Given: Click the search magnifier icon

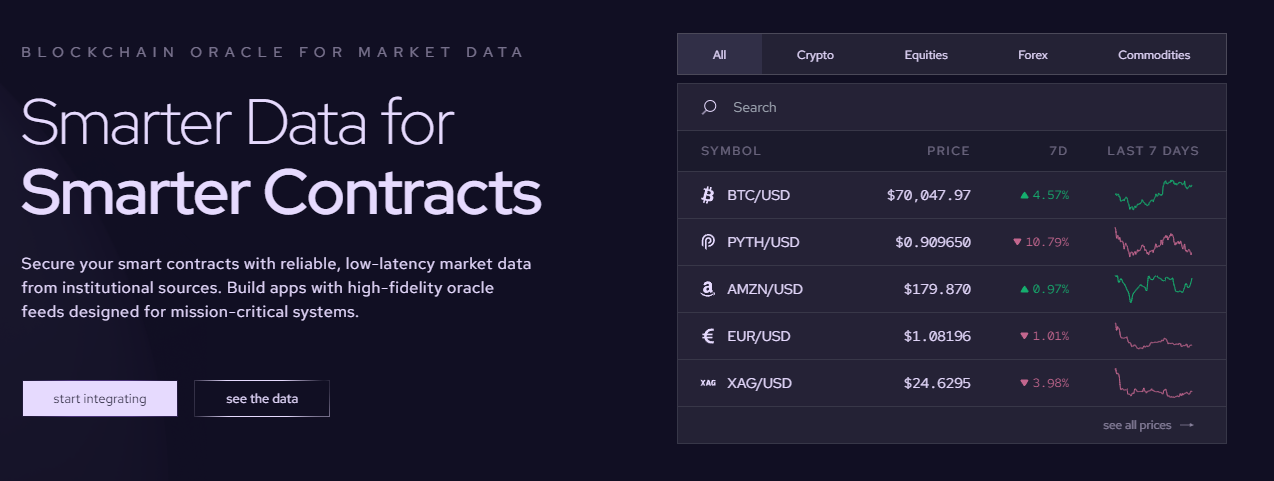Looking at the screenshot, I should coord(709,107).
